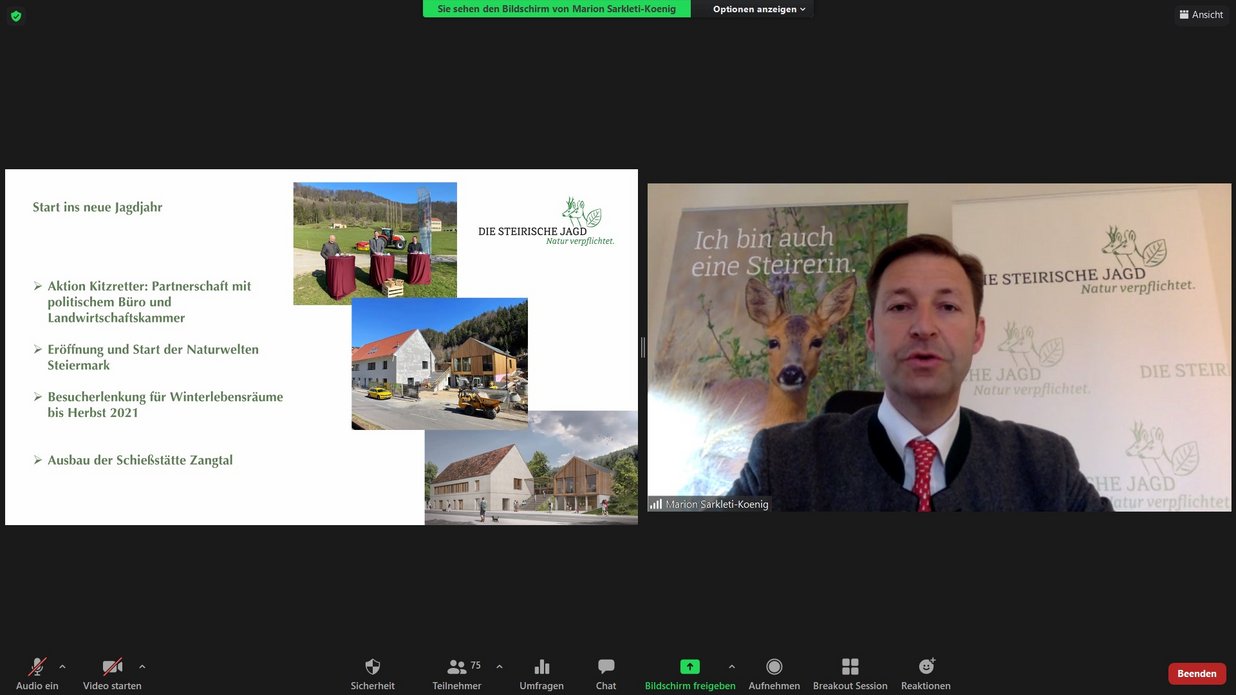Open Umfragen polls icon
Viewport: 1236px width, 695px height.
coord(541,667)
